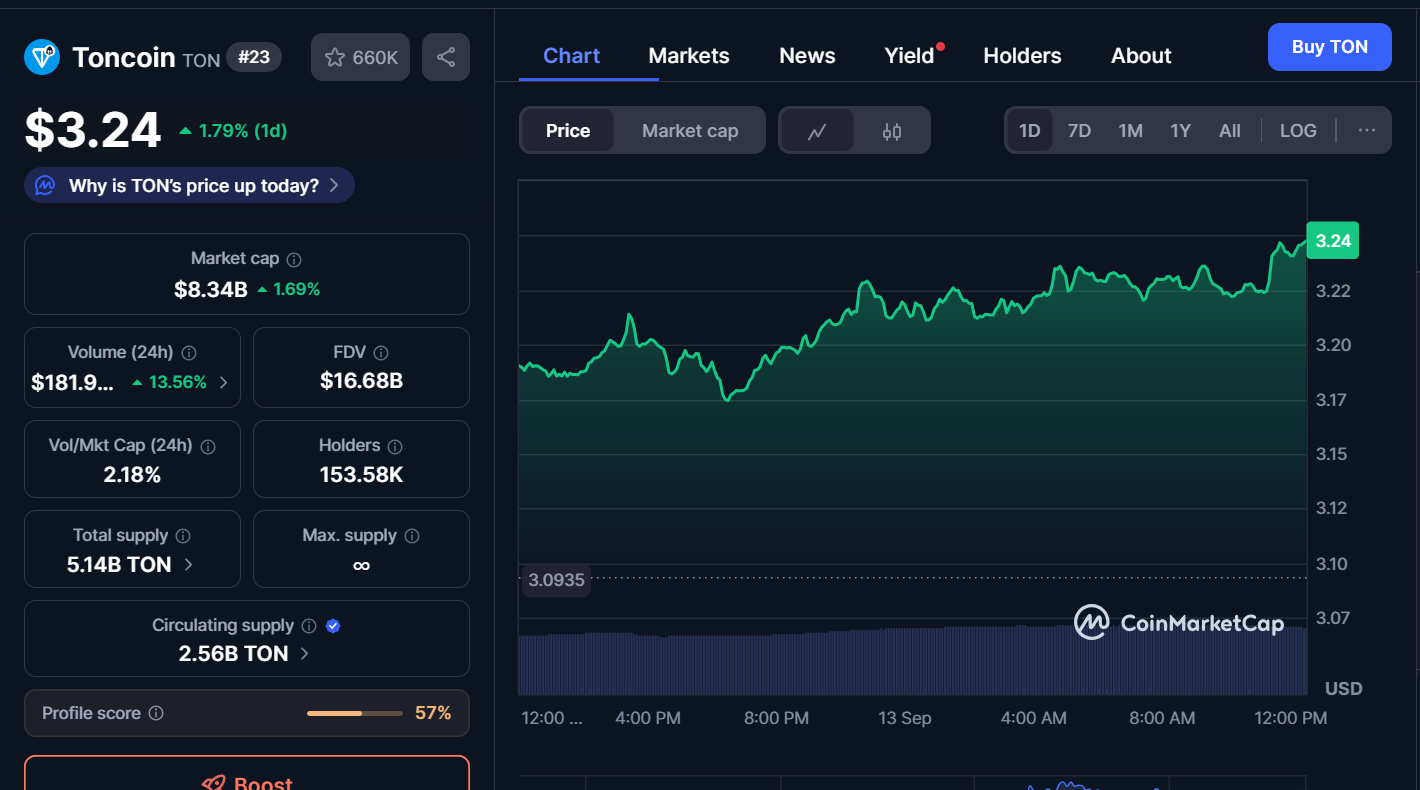Expand Volume (24h) details chevron
1420x790 pixels.
[x=223, y=382]
